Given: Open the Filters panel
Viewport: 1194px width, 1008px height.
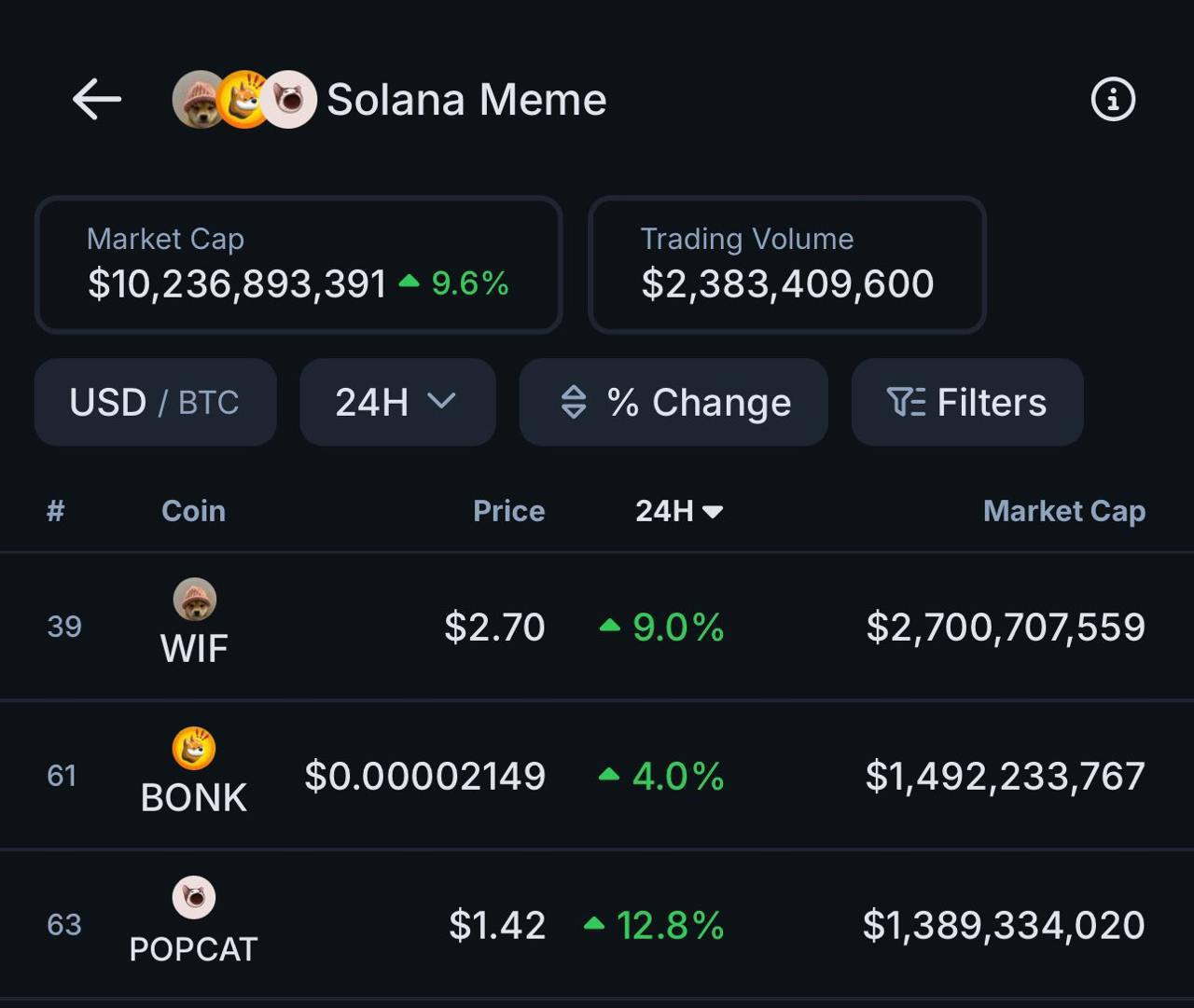Looking at the screenshot, I should 991,403.
